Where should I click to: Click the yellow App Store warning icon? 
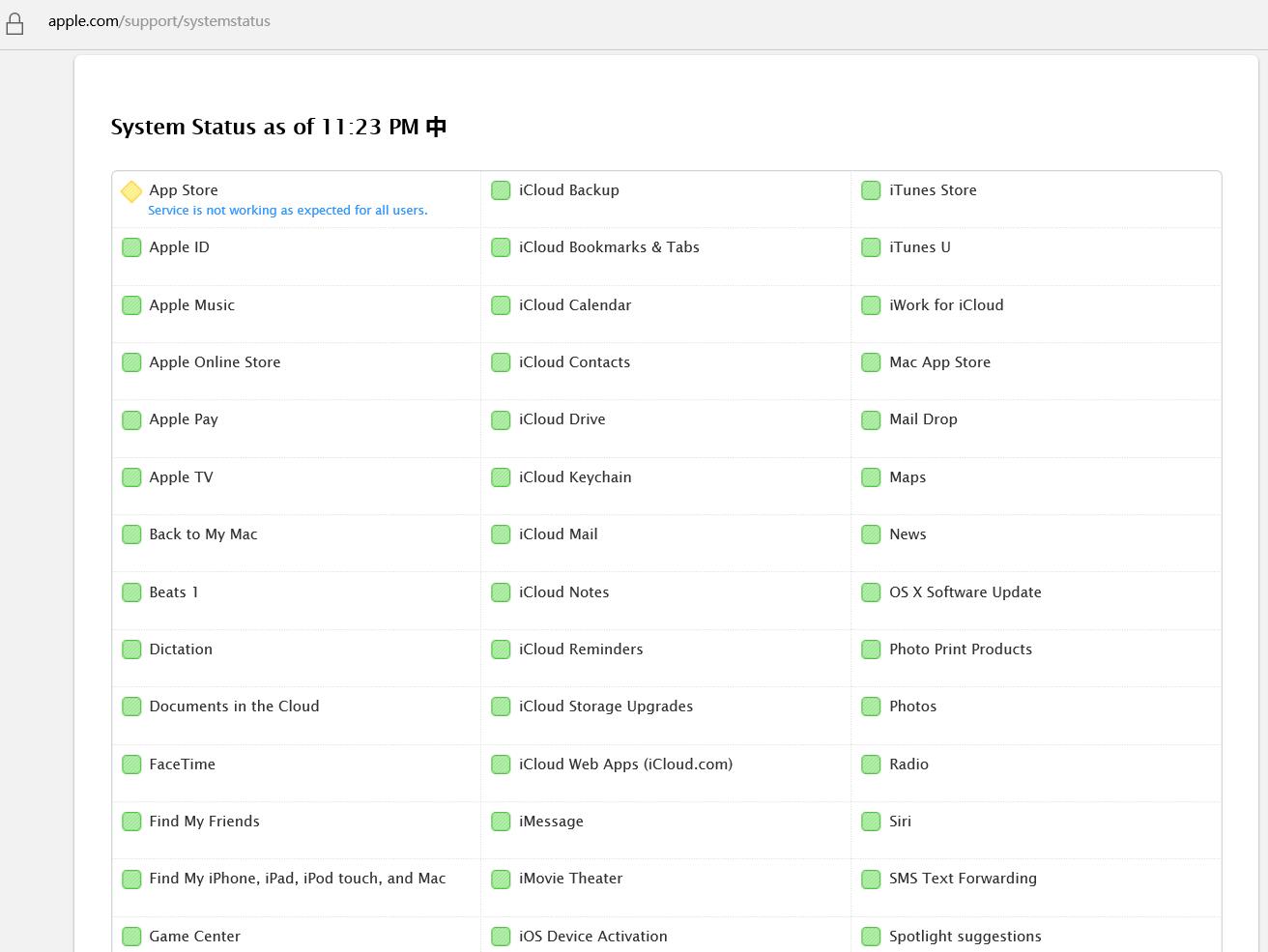(131, 191)
